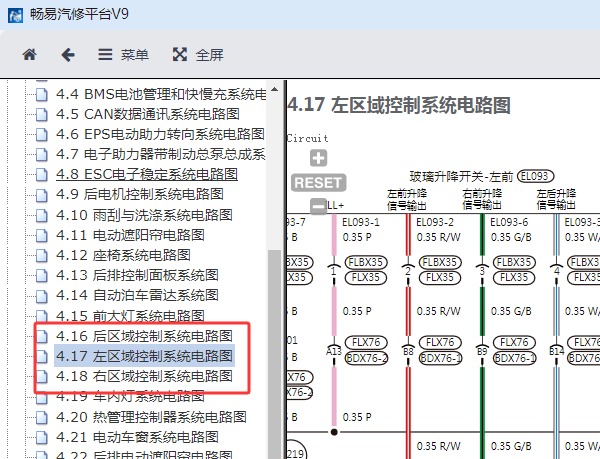Click the FLBX35 connector on the pink wire
This screenshot has height=459, width=600.
click(366, 262)
